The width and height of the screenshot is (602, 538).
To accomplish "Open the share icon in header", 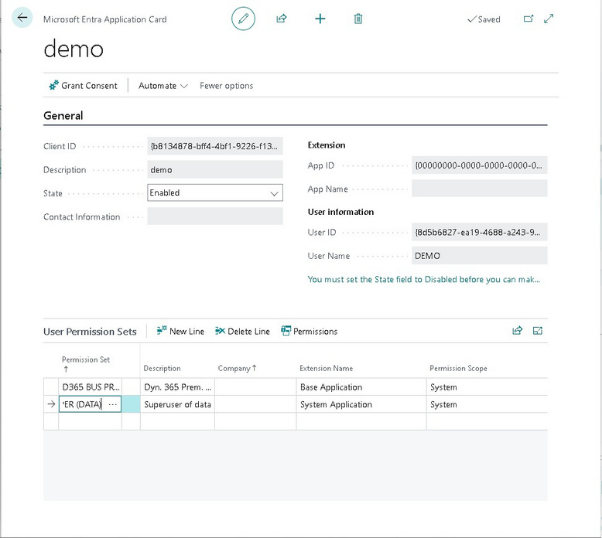I will tap(281, 18).
